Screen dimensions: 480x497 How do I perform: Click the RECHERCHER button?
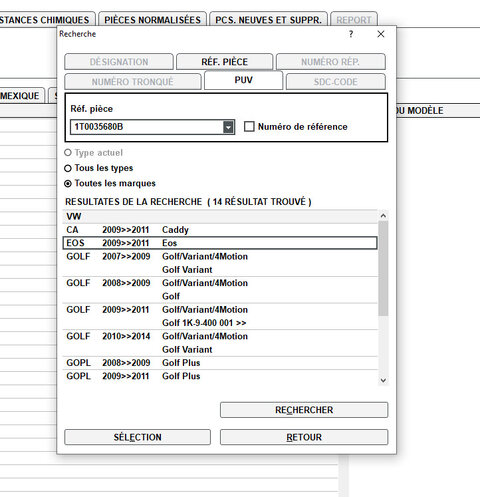(x=304, y=410)
